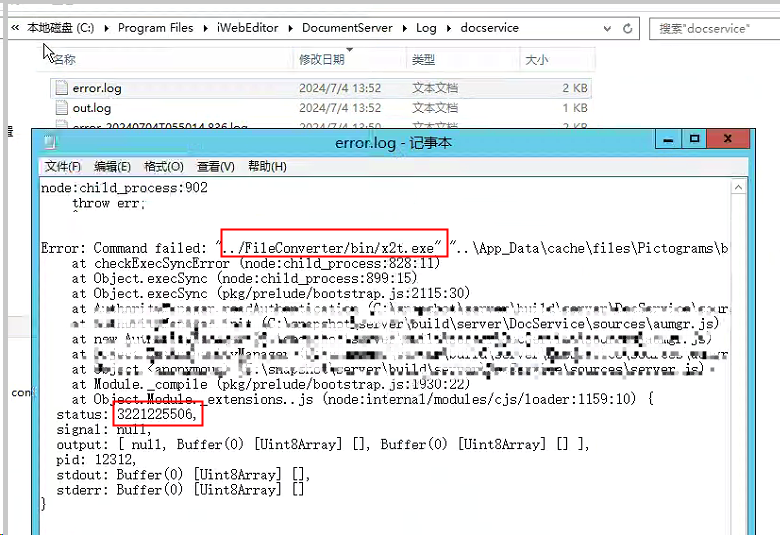Go to iWebEditor folder in the breadcrumb
The width and height of the screenshot is (780, 535).
coord(248,28)
